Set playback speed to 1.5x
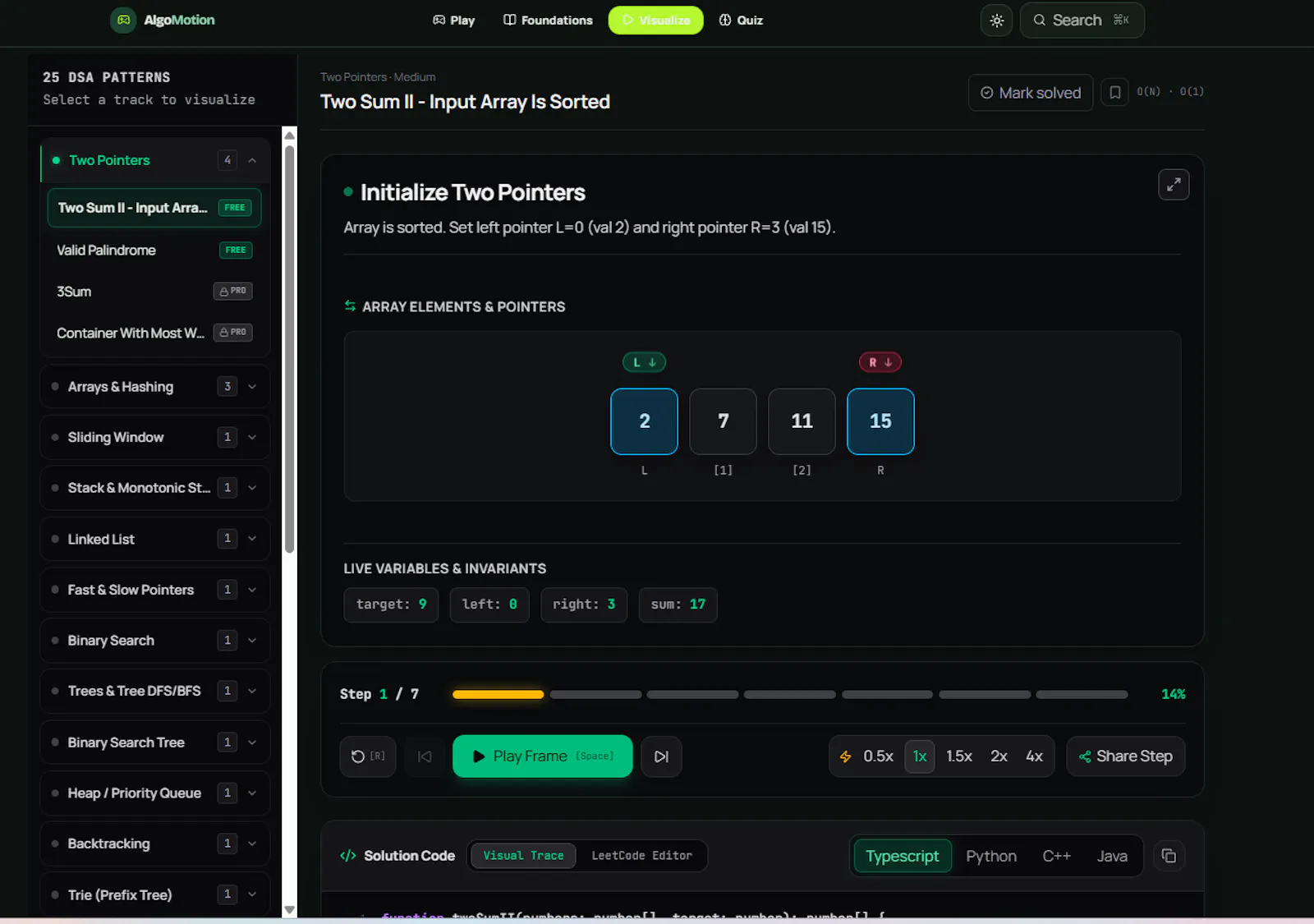This screenshot has height=924, width=1314. click(958, 756)
